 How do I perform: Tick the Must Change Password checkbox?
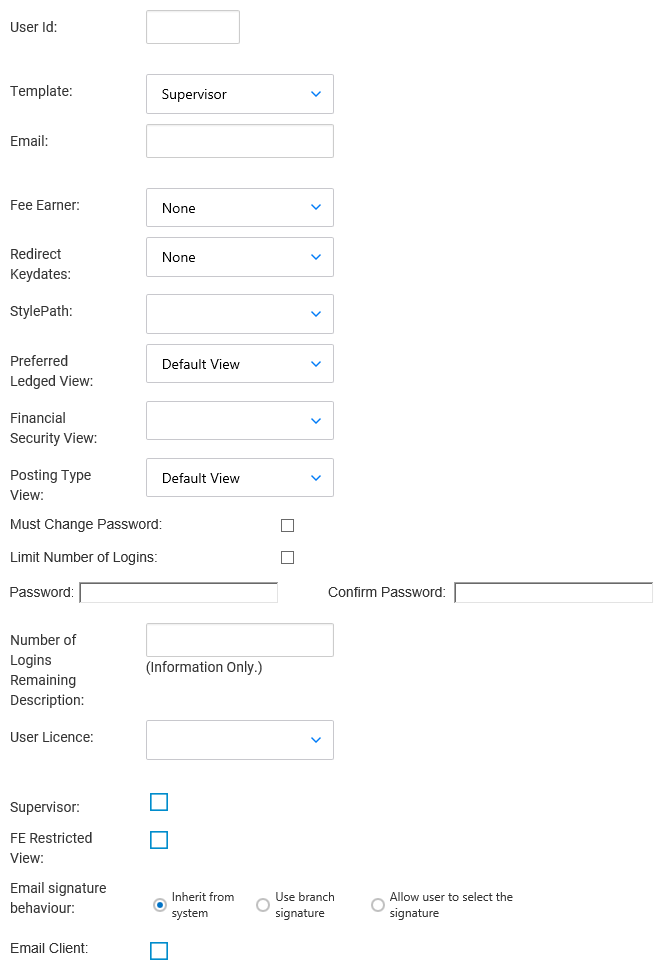[288, 525]
